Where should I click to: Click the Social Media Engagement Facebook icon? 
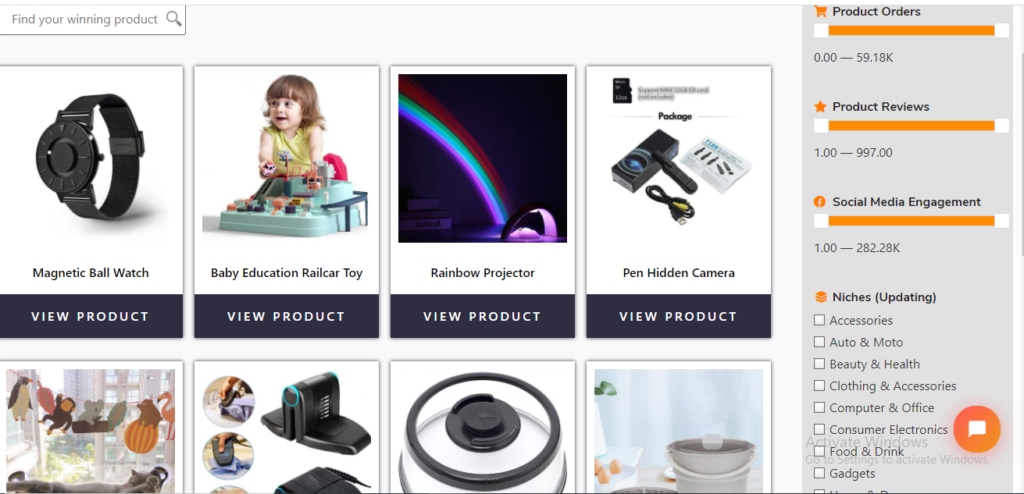tap(820, 202)
